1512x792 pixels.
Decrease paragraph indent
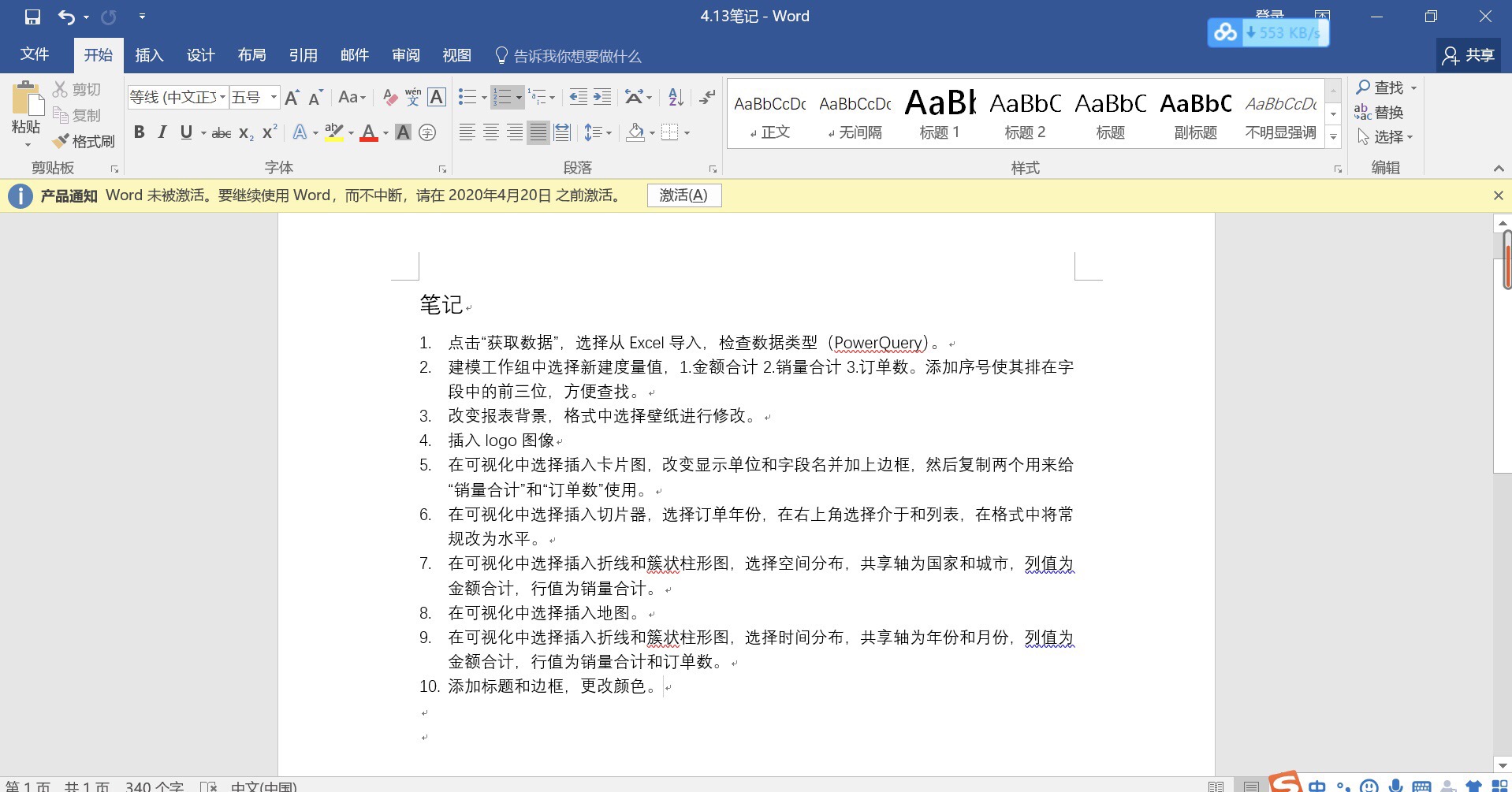point(579,98)
